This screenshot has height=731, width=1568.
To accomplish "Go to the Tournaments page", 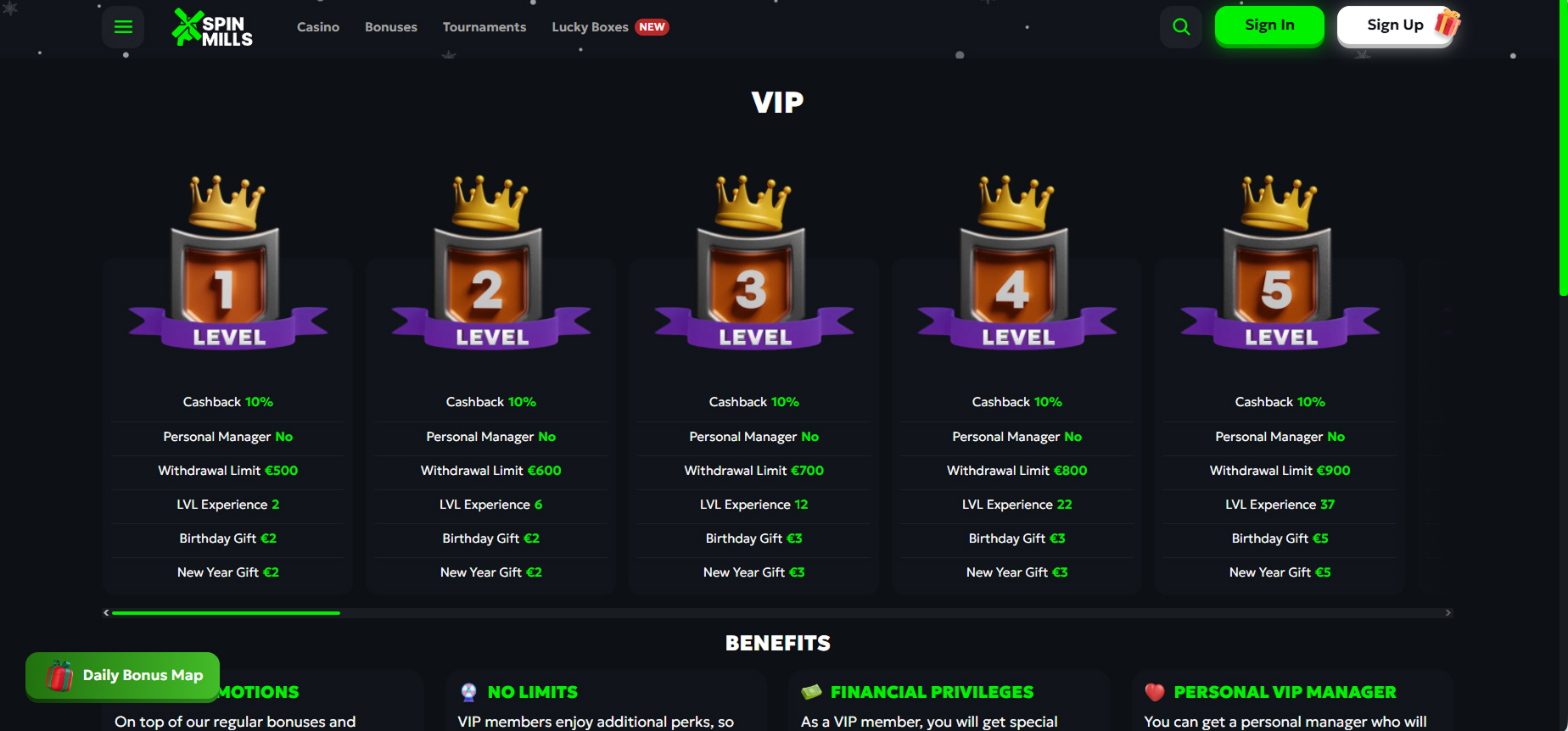I will 484,27.
